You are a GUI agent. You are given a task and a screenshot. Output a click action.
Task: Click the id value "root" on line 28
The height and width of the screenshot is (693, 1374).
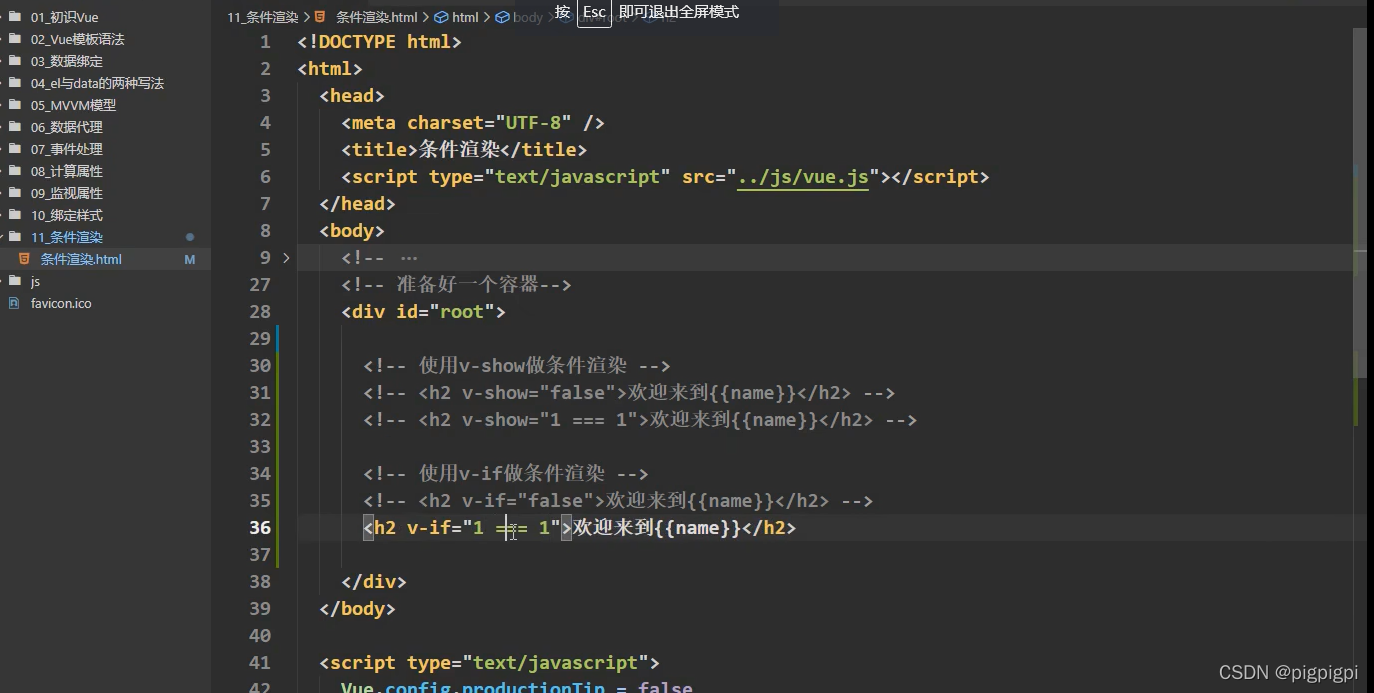461,311
